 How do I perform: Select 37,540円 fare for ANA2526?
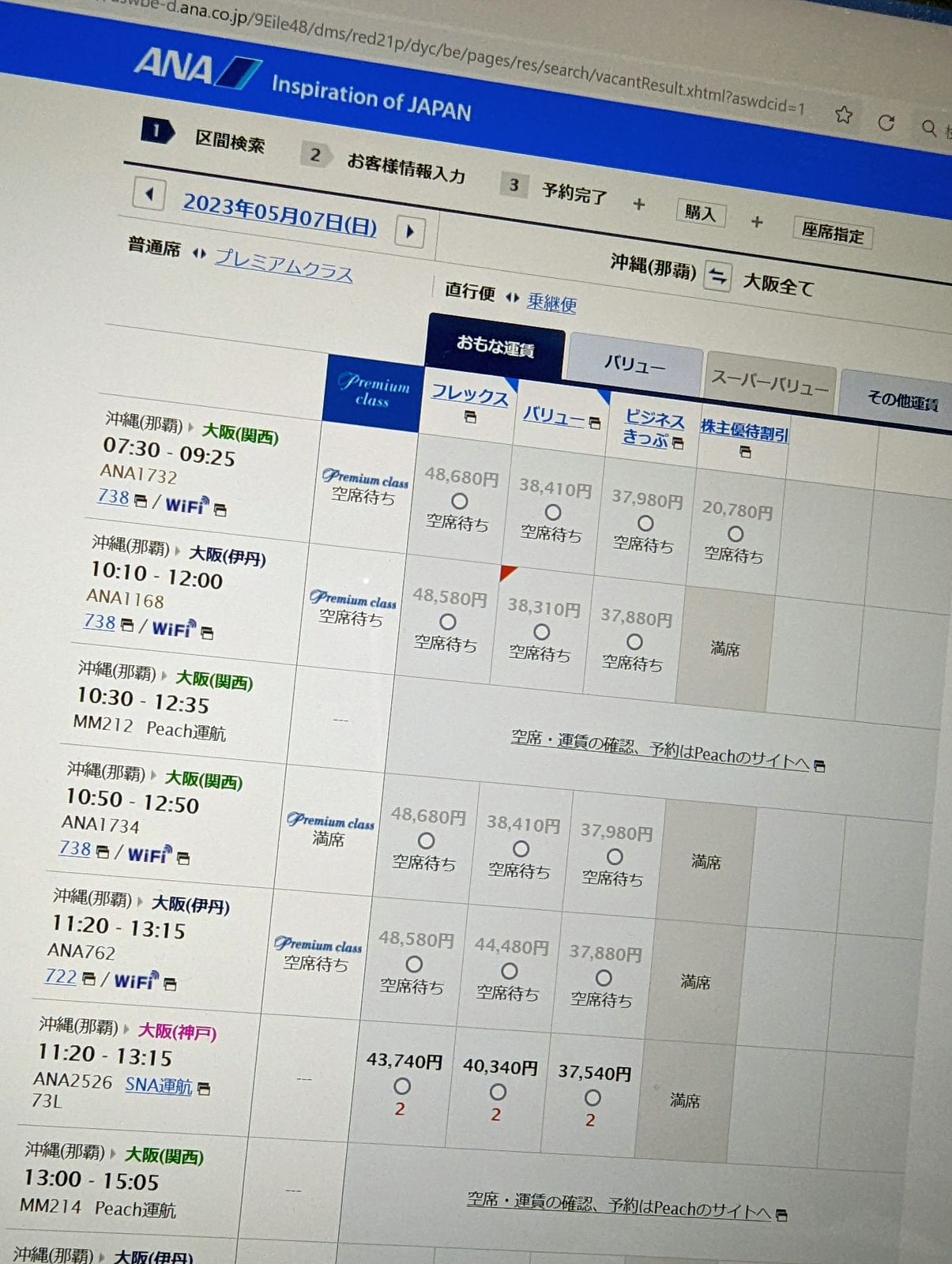coord(593,1097)
